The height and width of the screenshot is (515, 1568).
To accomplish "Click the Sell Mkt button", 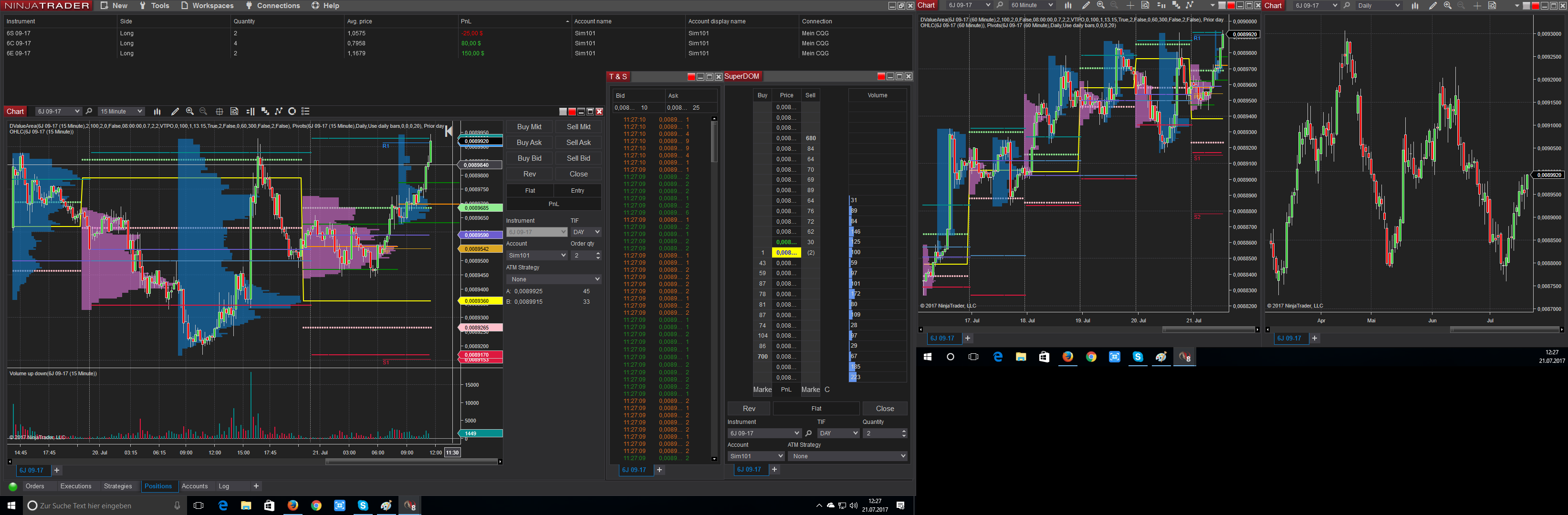I will point(578,127).
